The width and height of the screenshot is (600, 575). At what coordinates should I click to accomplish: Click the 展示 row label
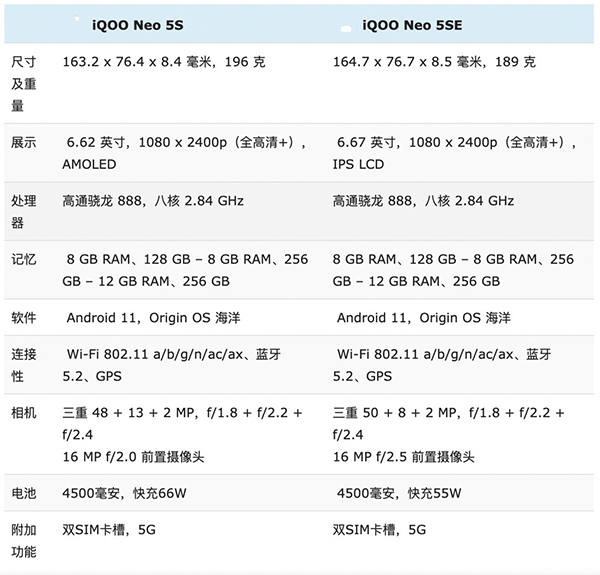click(x=24, y=142)
